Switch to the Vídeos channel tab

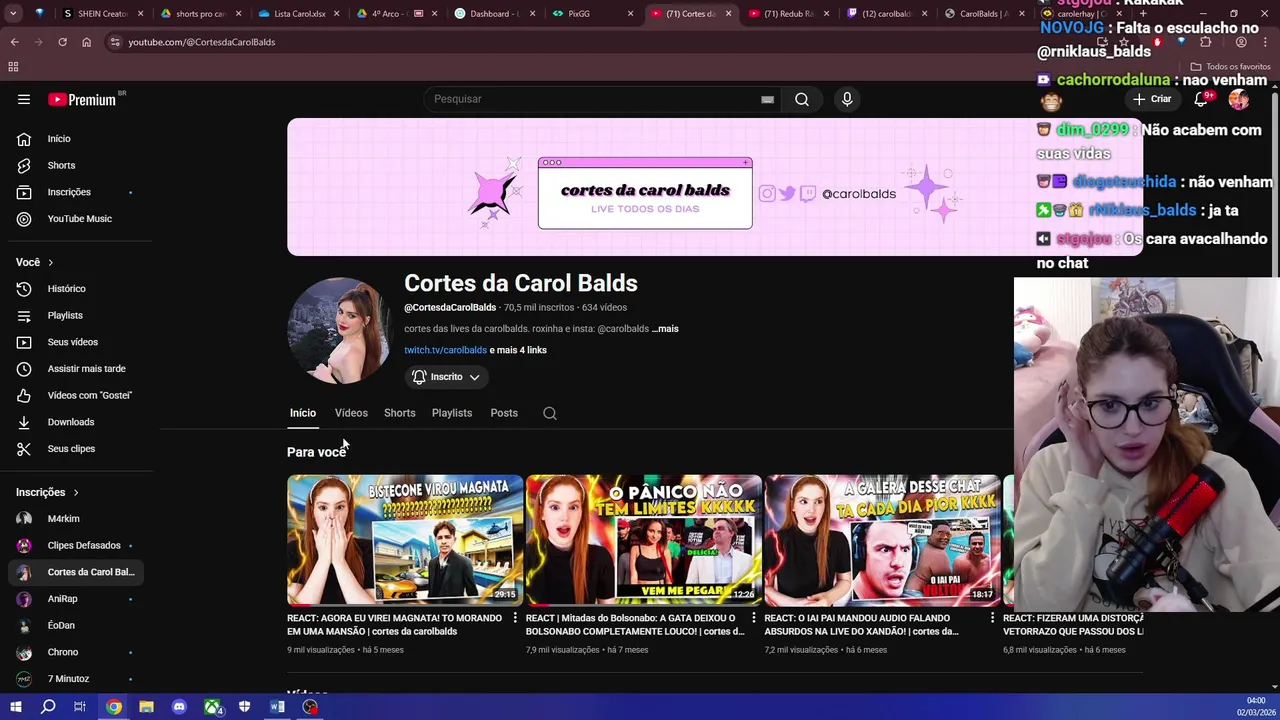[x=351, y=413]
